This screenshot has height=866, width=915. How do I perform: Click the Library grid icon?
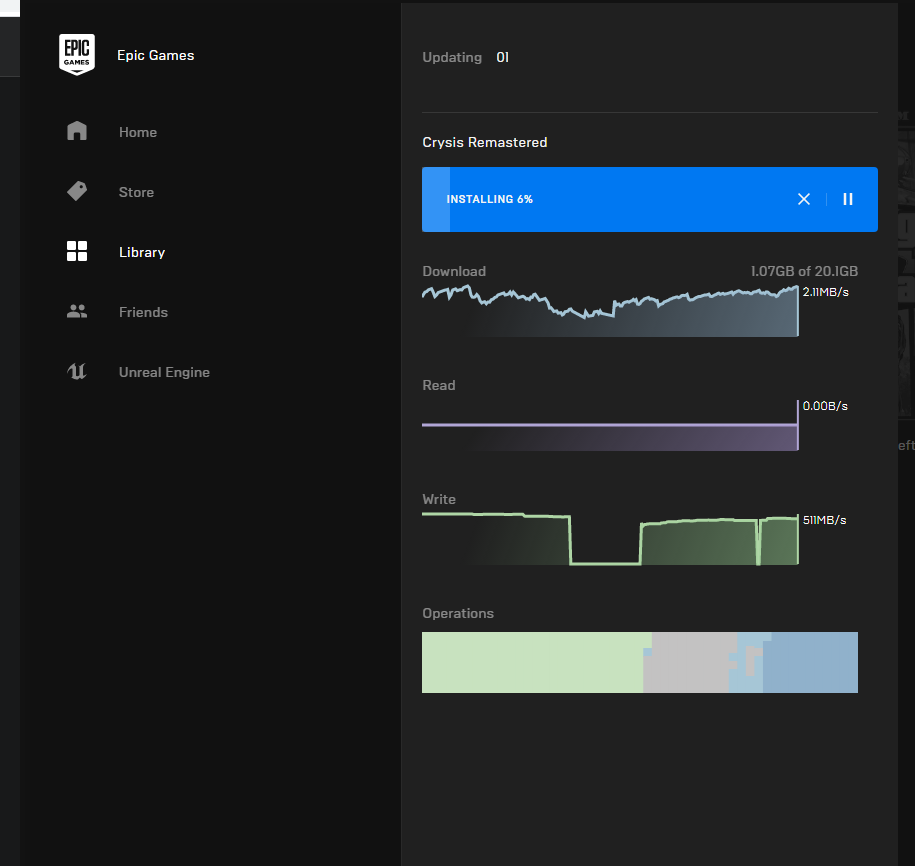tap(77, 252)
